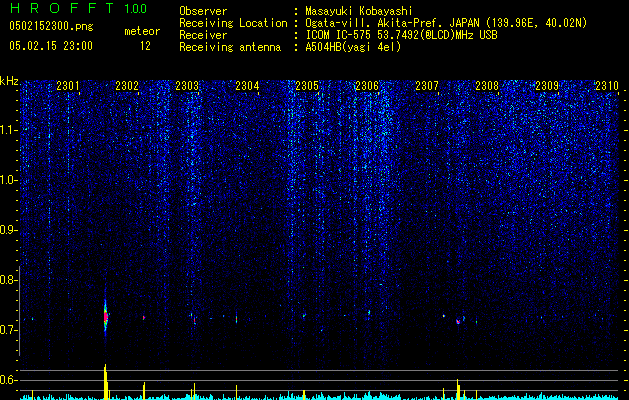Click the 0.7 kHz axis tick label
629x400 pixels.
8,330
